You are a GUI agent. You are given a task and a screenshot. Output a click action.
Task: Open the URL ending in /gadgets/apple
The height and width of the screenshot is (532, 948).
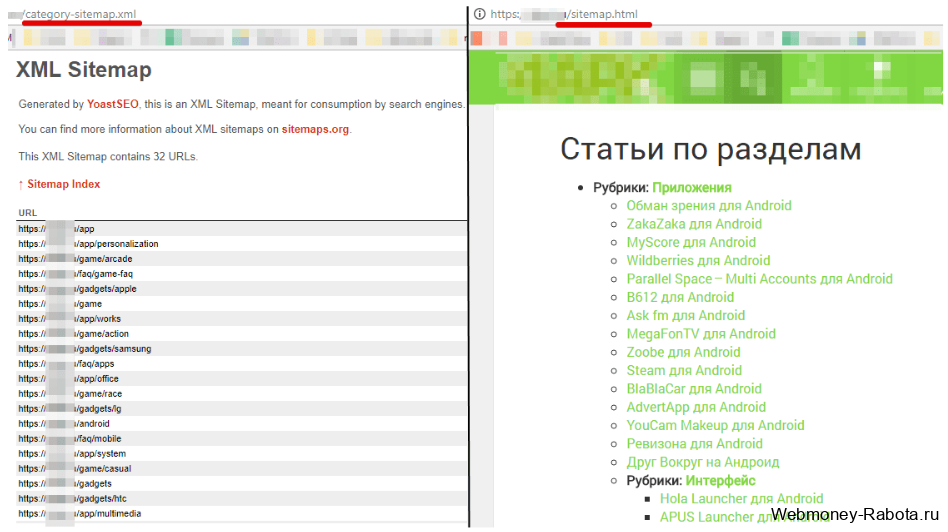pos(77,289)
